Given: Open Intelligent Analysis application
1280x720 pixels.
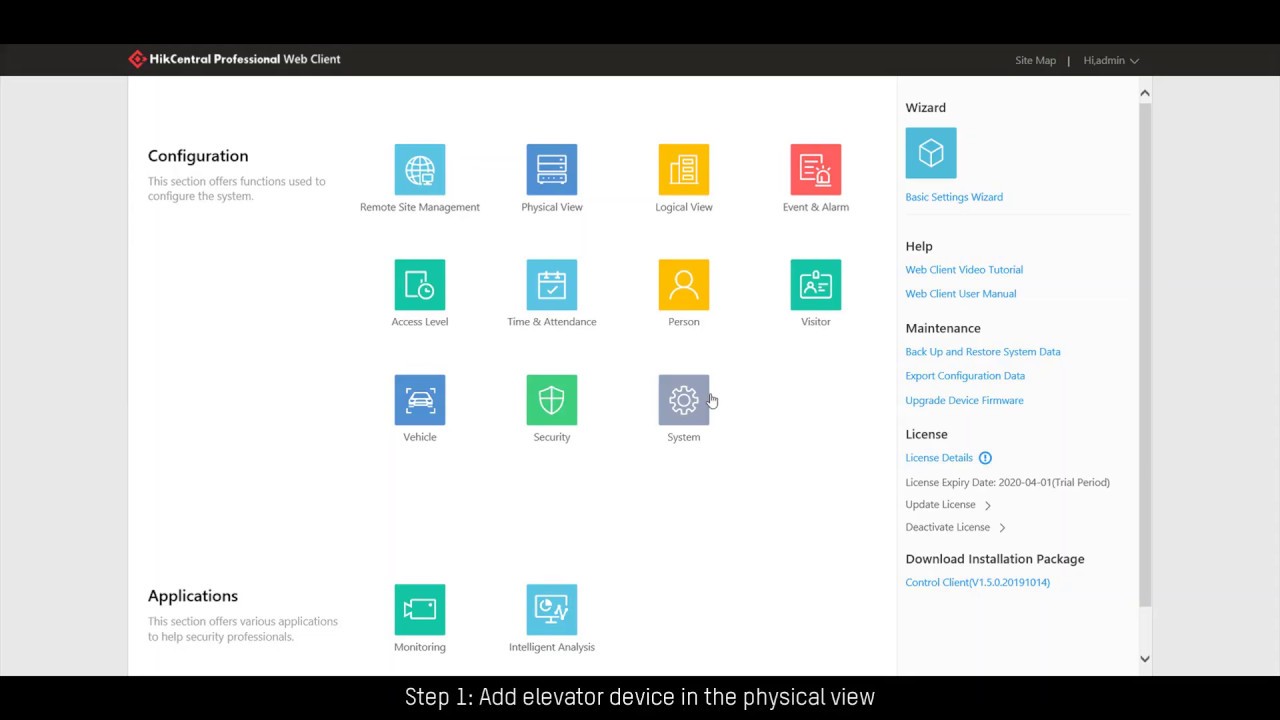Looking at the screenshot, I should [552, 610].
